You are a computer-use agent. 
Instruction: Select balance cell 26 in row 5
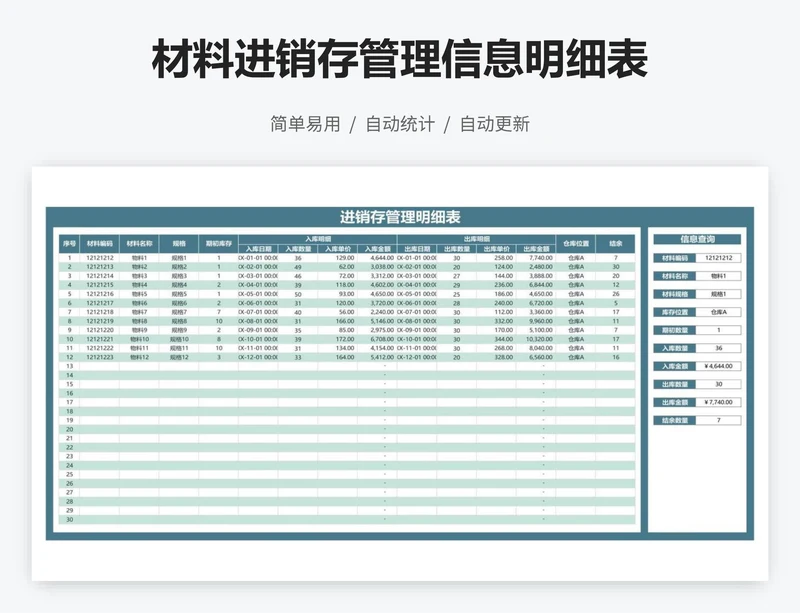tap(615, 294)
